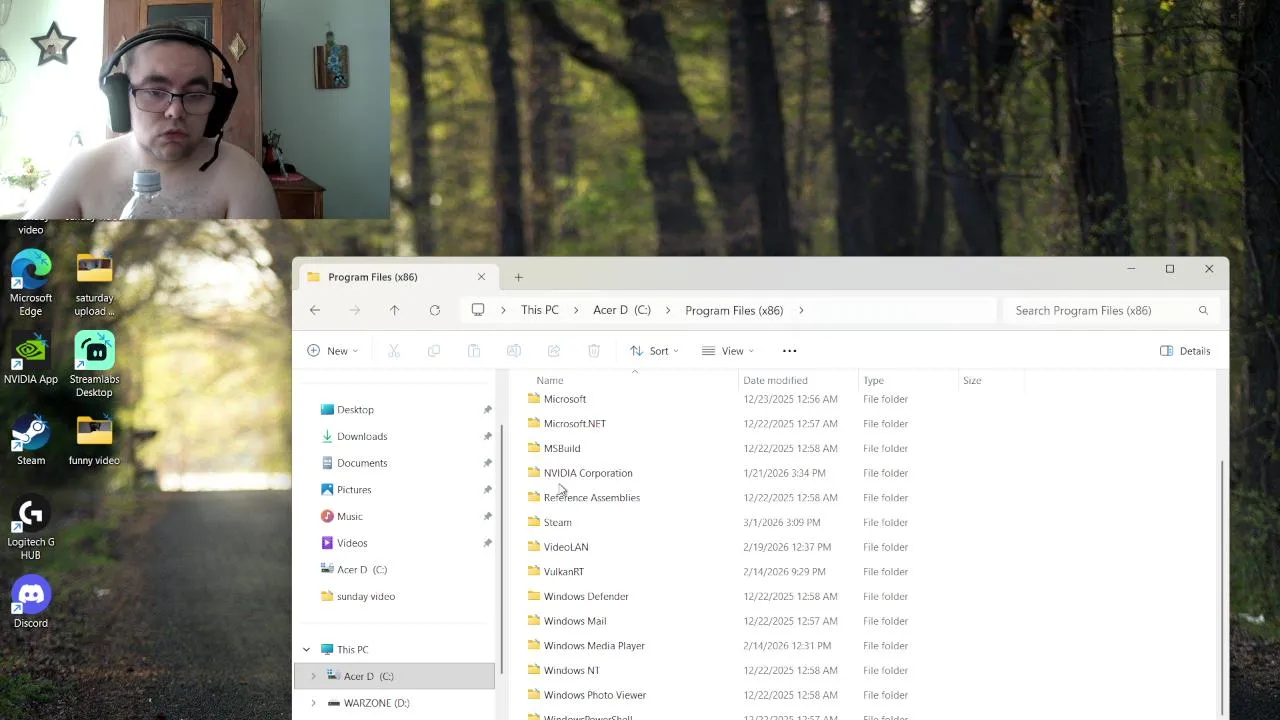Navigate to Acer D (C:) breadcrumb
This screenshot has width=1280, height=720.
click(622, 310)
